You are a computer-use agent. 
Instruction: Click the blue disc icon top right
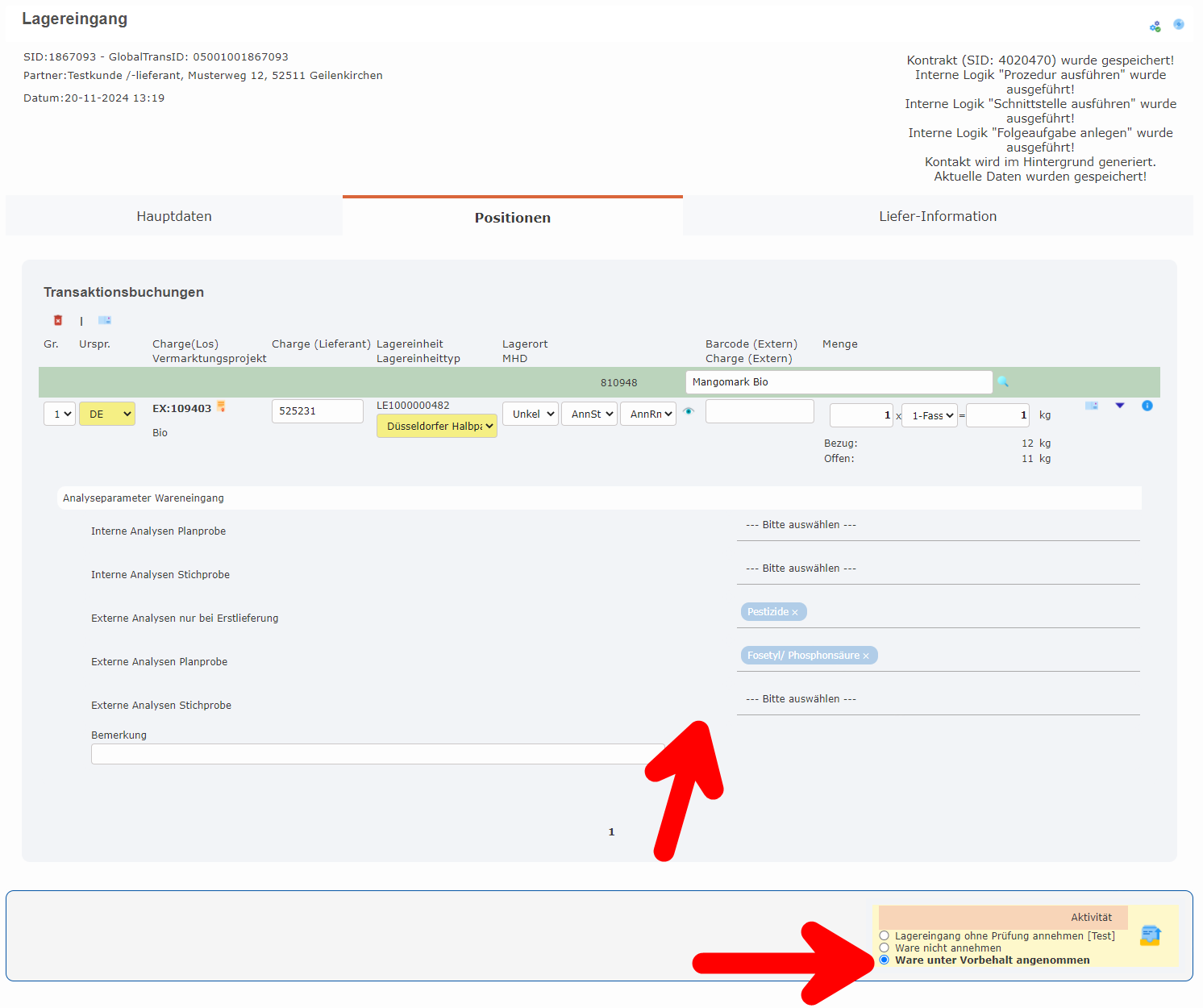(1179, 25)
